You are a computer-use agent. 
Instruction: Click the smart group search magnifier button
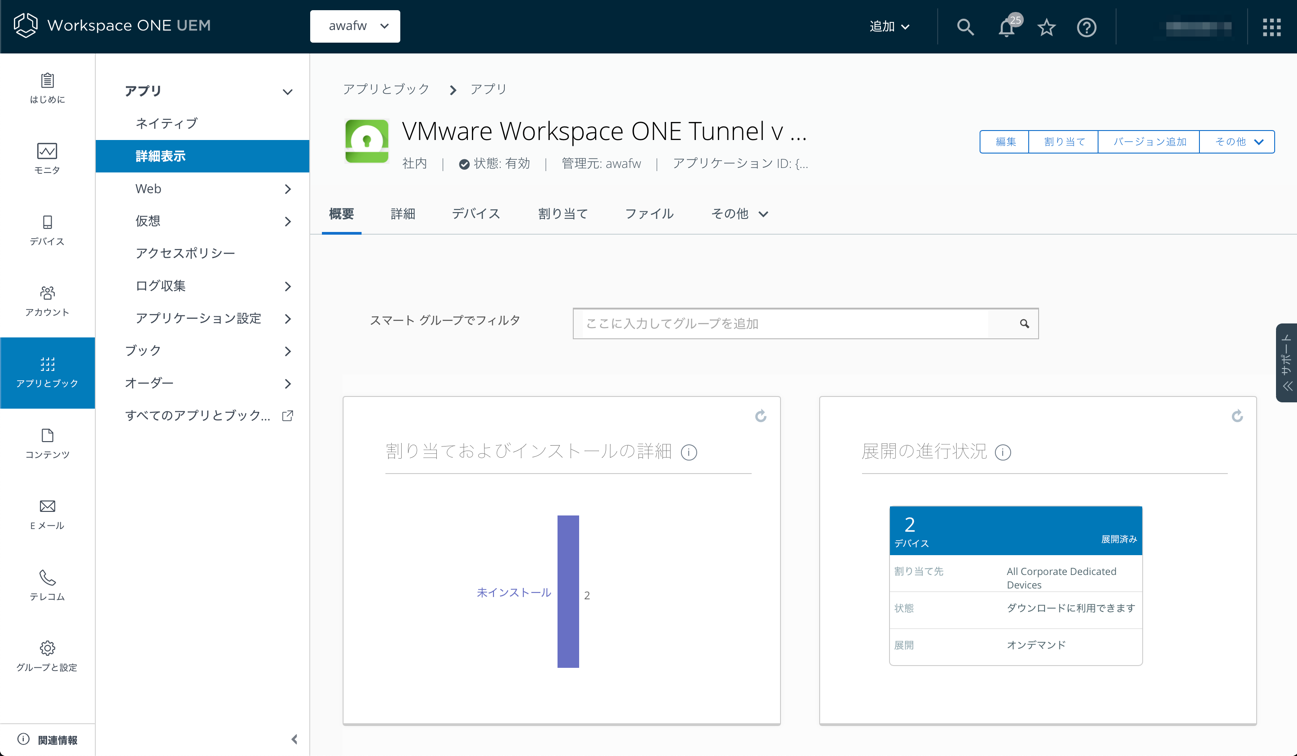point(1024,324)
